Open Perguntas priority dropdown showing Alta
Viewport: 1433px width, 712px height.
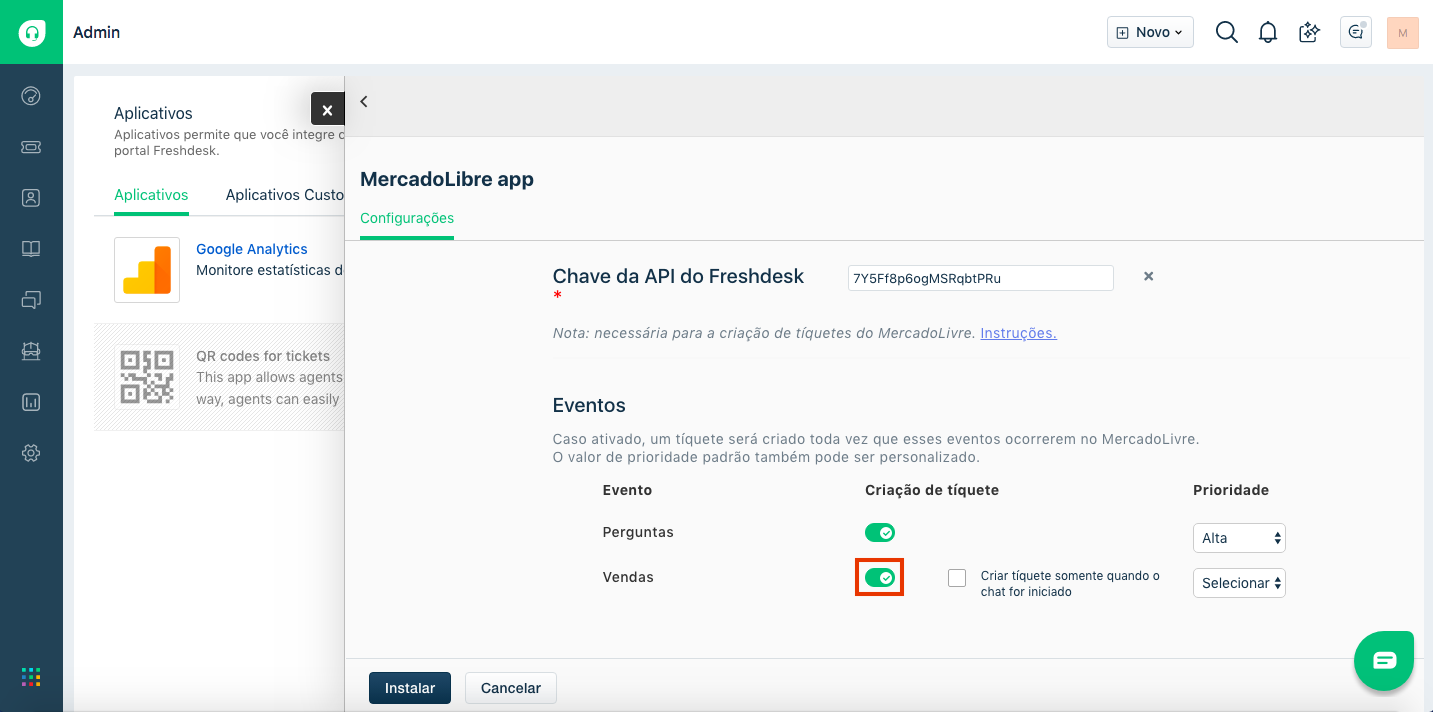click(x=1239, y=538)
